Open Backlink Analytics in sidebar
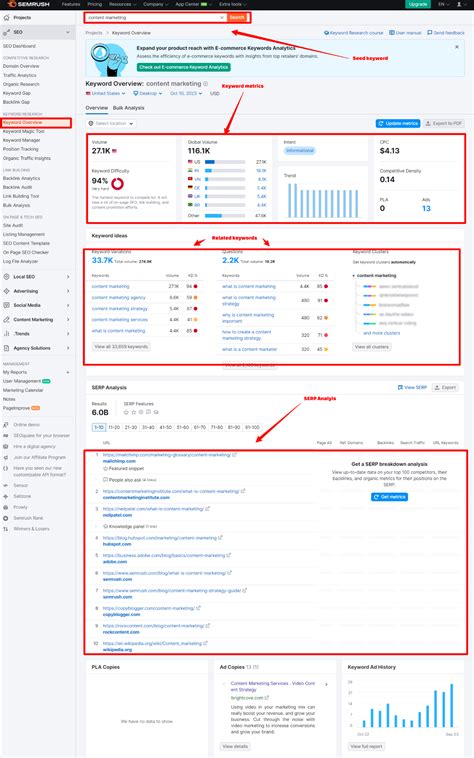474x758 pixels. pos(22,178)
